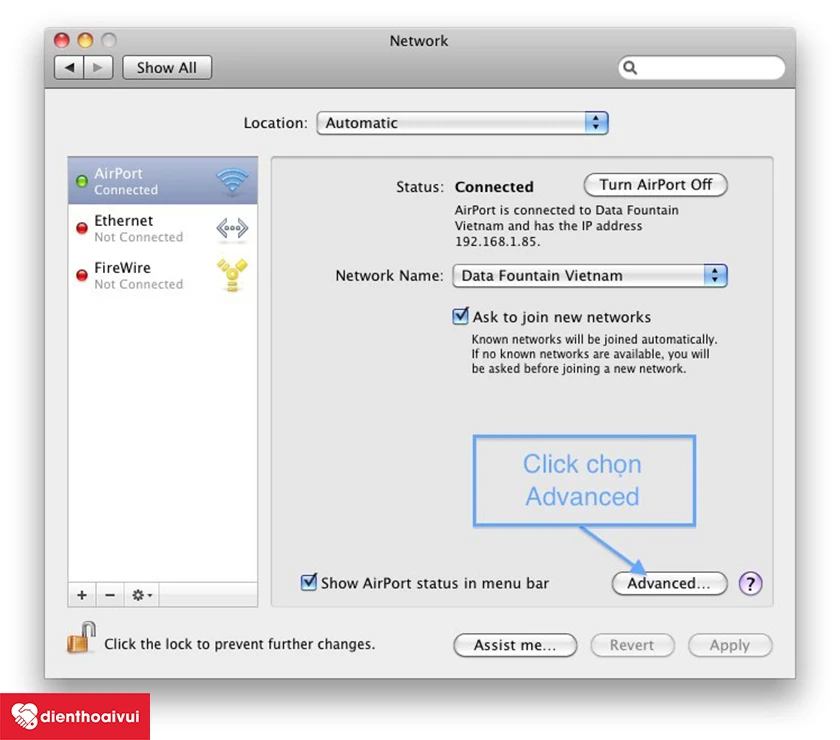Click the Turn AirPort Off button
This screenshot has width=840, height=740.
click(x=655, y=185)
